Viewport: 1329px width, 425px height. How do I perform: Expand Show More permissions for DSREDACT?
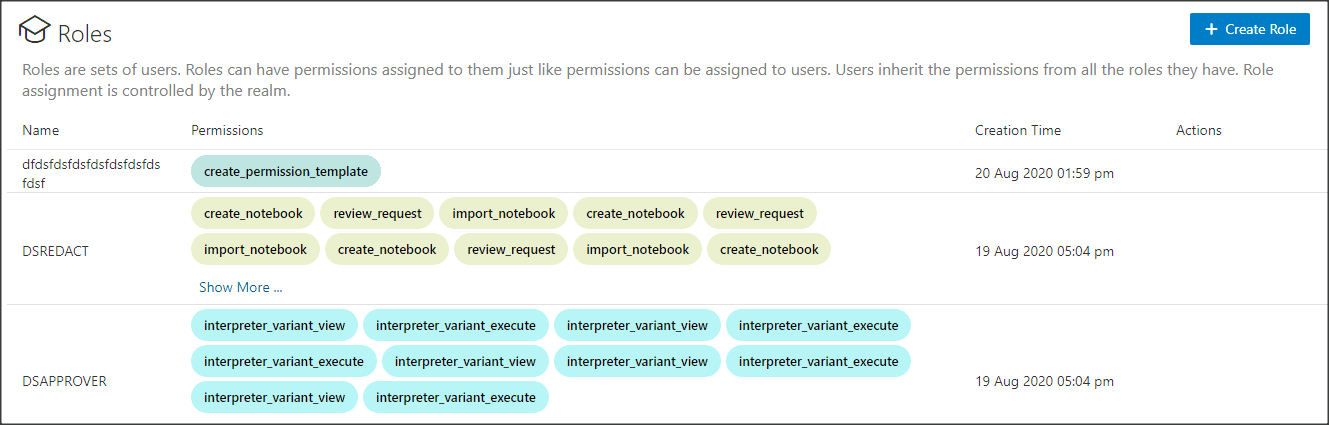(x=240, y=287)
